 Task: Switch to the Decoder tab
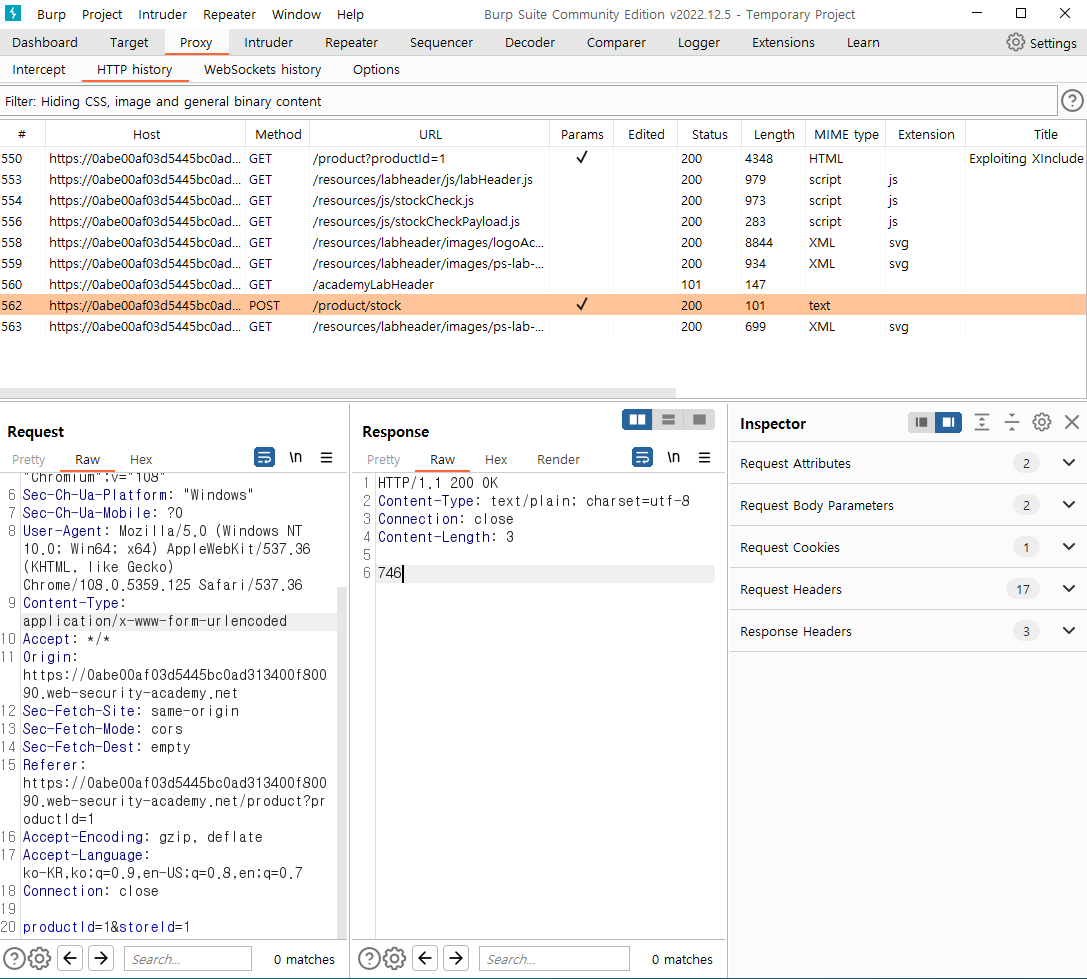pos(530,42)
